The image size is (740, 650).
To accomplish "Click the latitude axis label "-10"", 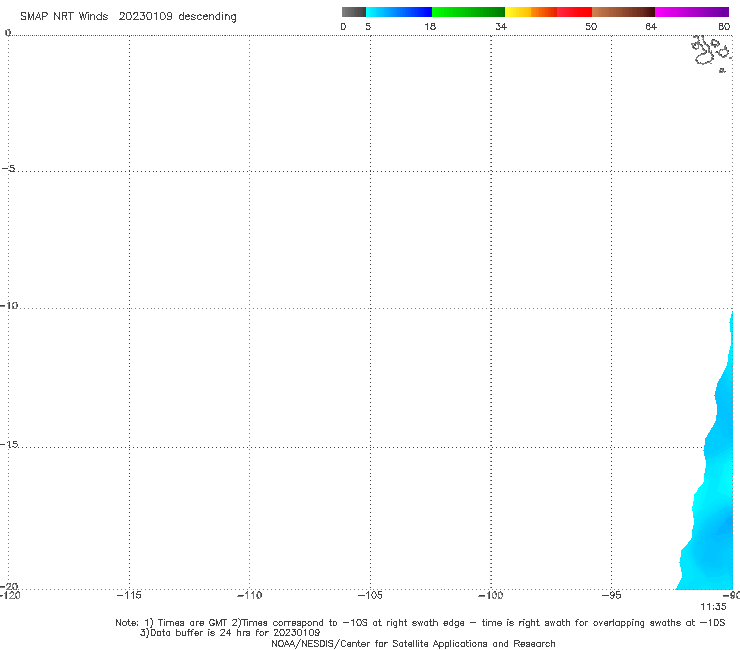I will (x=9, y=305).
